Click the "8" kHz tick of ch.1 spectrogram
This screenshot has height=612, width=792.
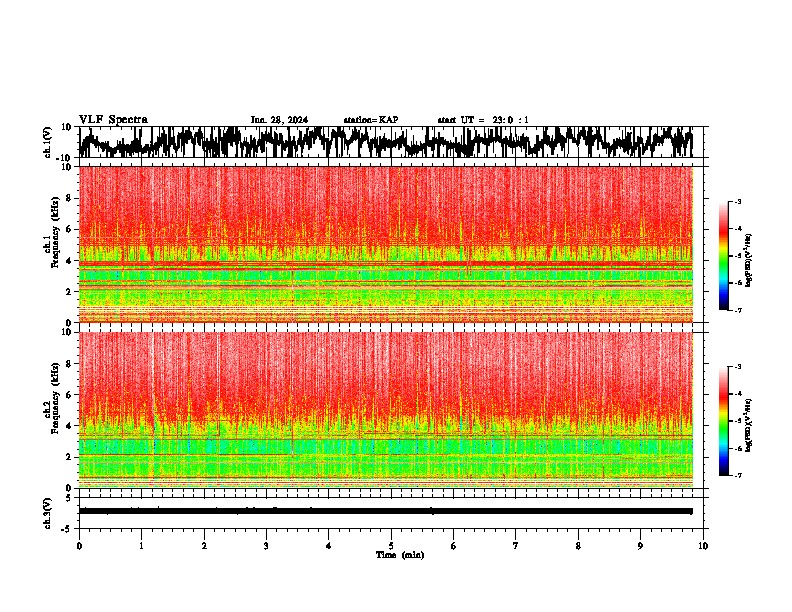click(70, 198)
